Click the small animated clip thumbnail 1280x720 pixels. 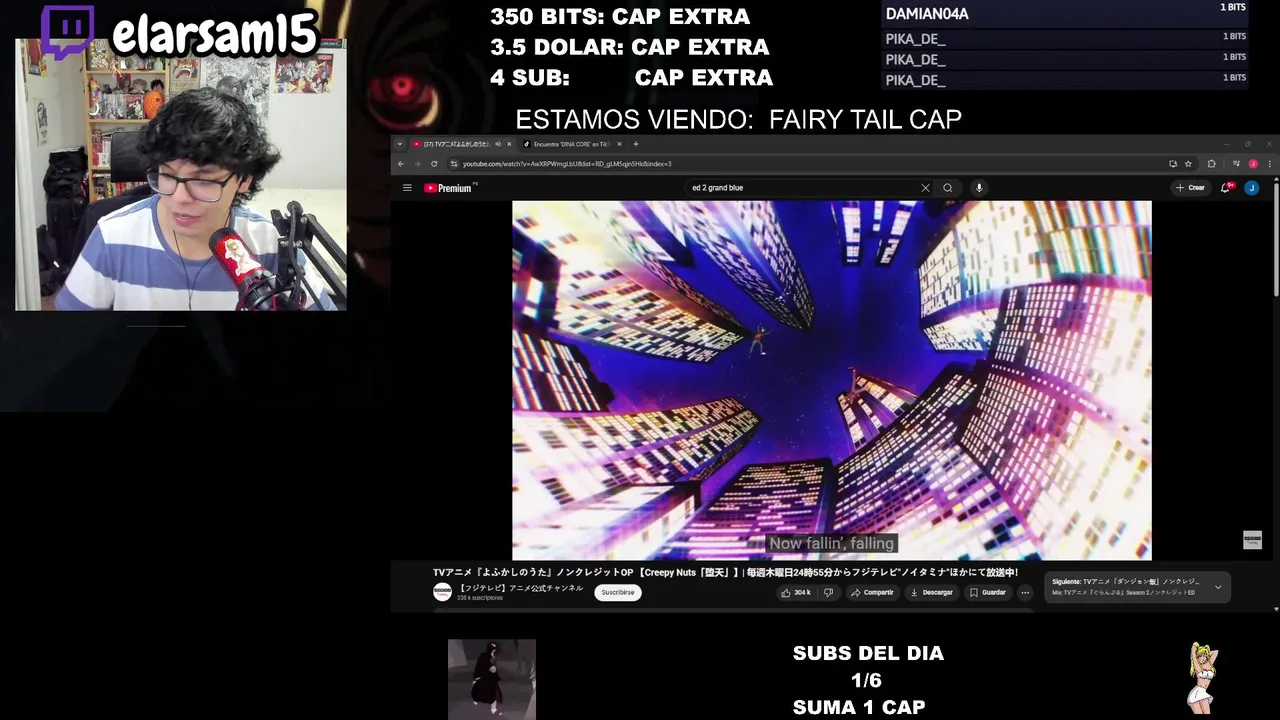[492, 679]
